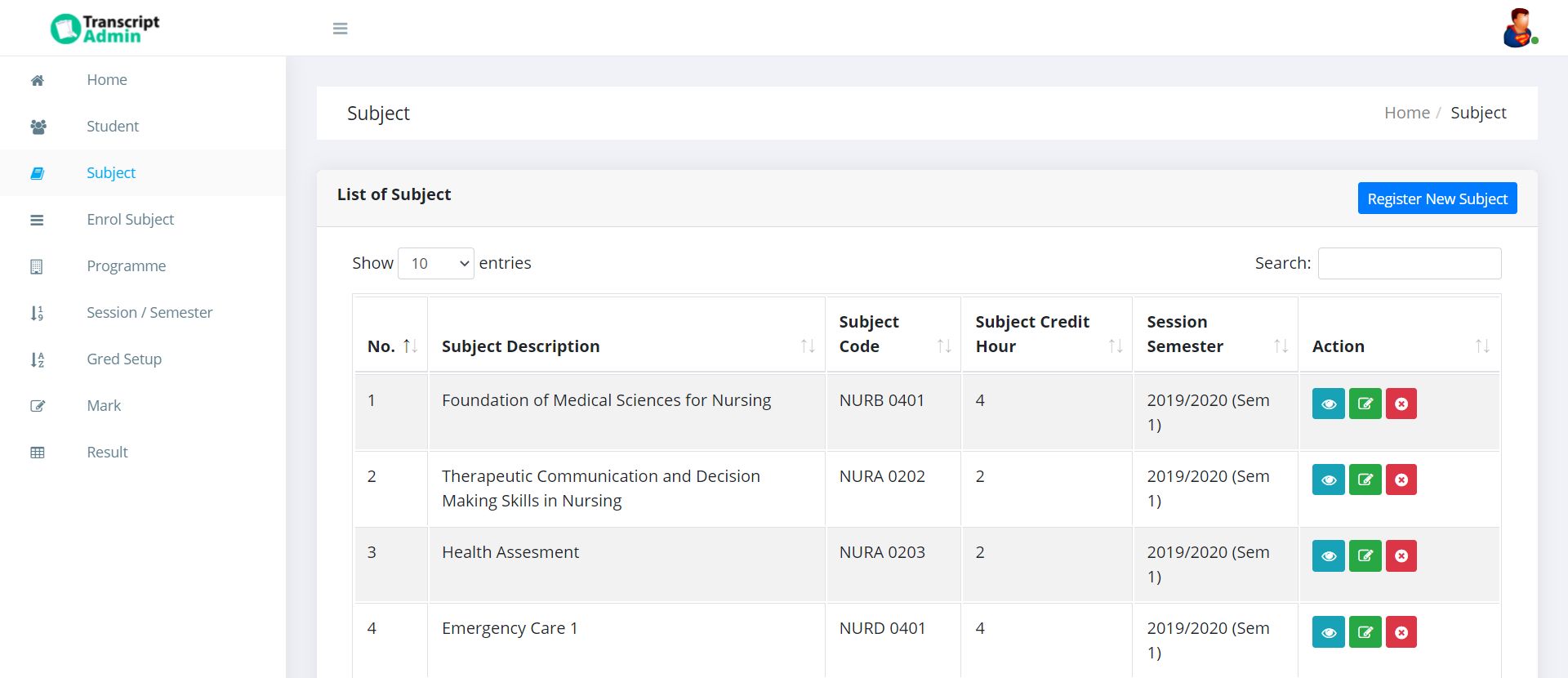Toggle the hamburger sidebar menu icon
This screenshot has width=1568, height=678.
coord(341,29)
